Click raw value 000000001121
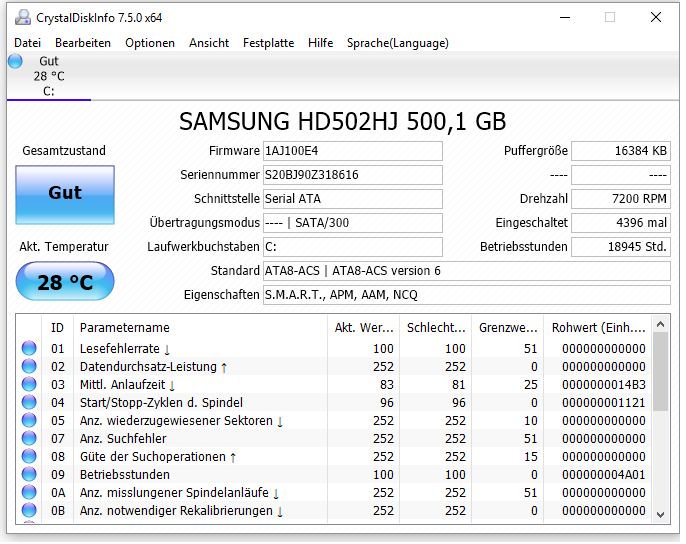The height and width of the screenshot is (544, 686). (x=604, y=403)
